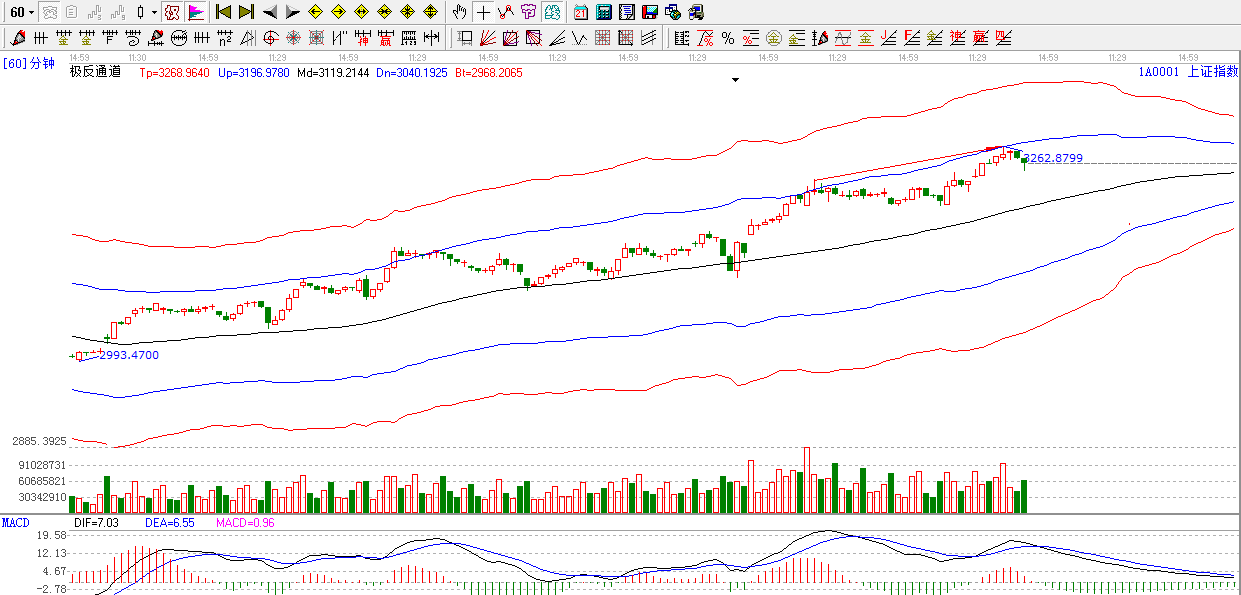Open the 60-minute period dropdown
The width and height of the screenshot is (1241, 595).
click(21, 12)
